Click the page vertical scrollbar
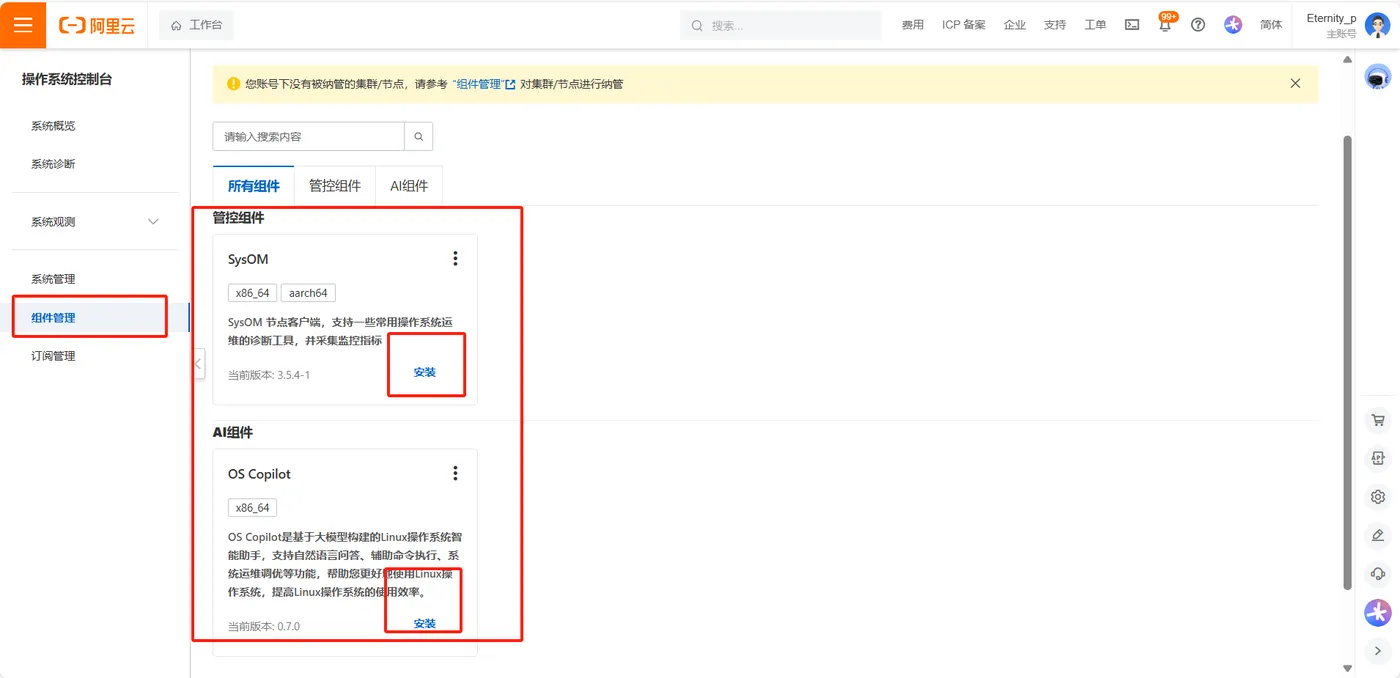1400x678 pixels. 1347,362
